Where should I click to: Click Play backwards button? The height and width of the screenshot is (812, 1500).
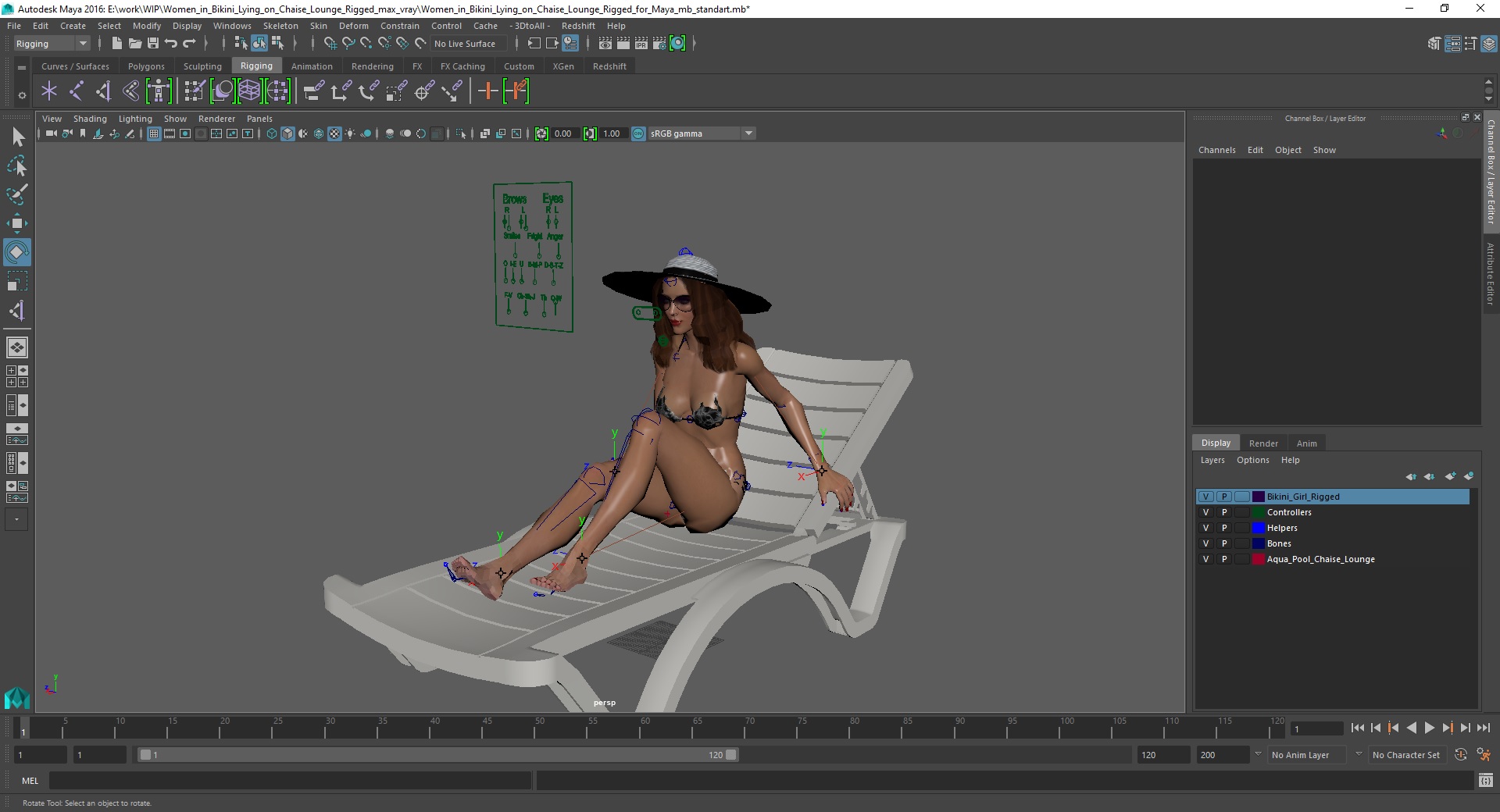(1411, 728)
